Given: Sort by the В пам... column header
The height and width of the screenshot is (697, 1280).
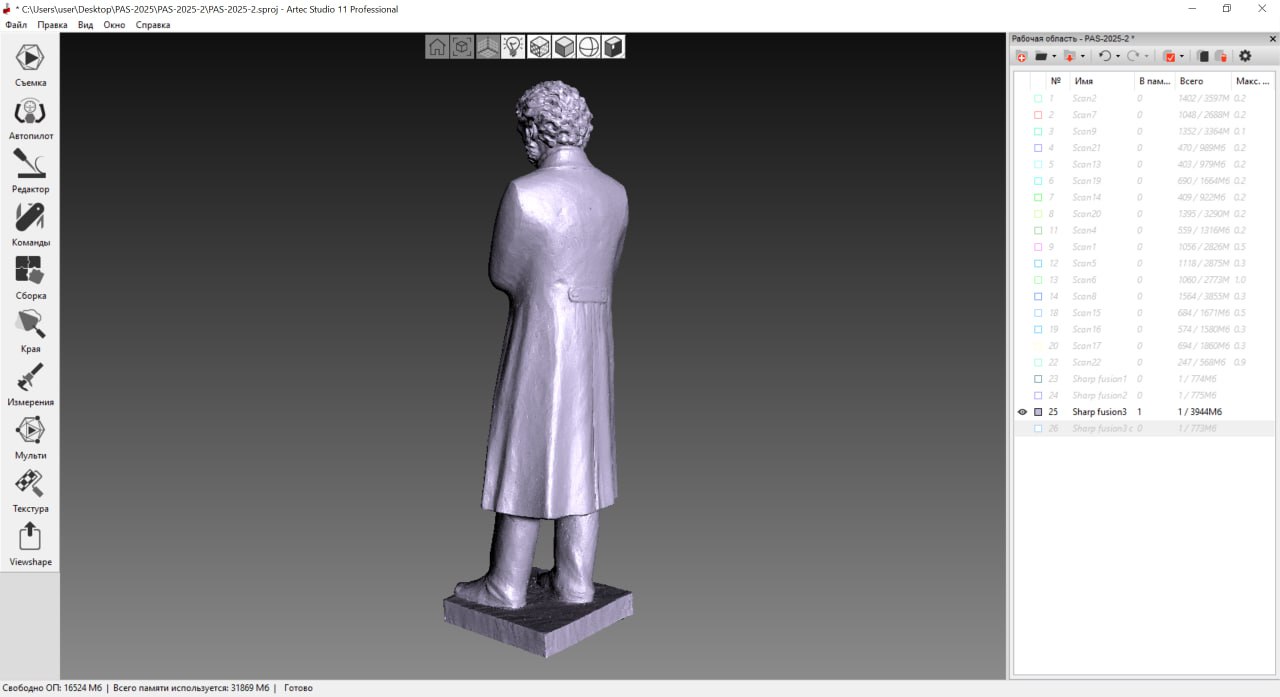Looking at the screenshot, I should click(1154, 81).
